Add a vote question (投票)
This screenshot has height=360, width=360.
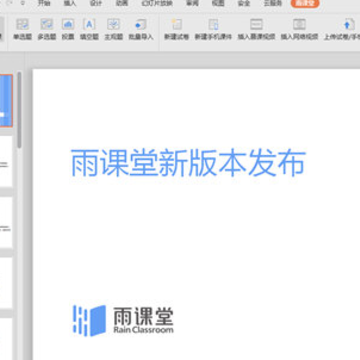coord(68,29)
